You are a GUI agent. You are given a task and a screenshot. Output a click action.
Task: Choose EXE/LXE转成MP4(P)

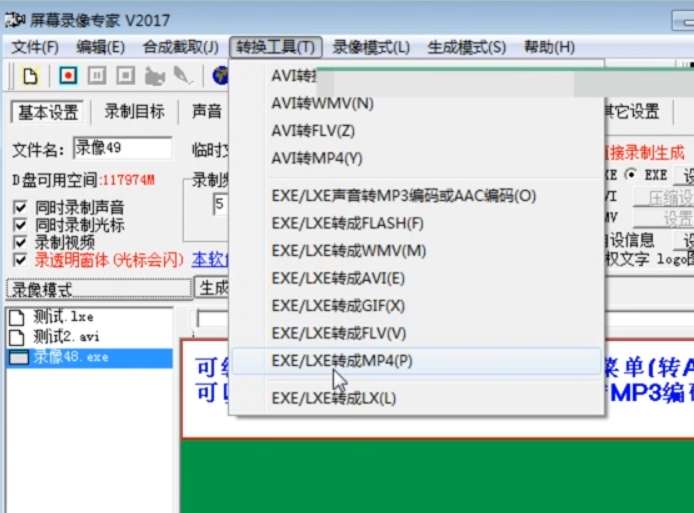(417, 361)
